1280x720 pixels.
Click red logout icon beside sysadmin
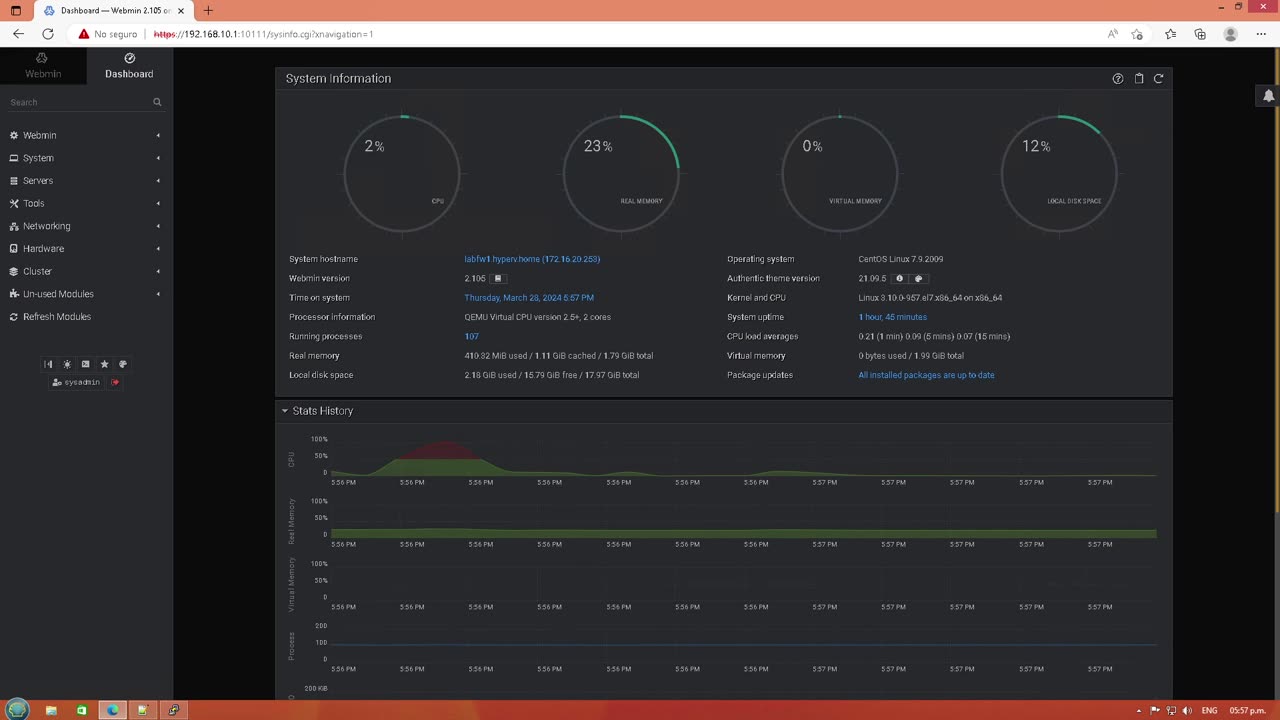[x=115, y=382]
